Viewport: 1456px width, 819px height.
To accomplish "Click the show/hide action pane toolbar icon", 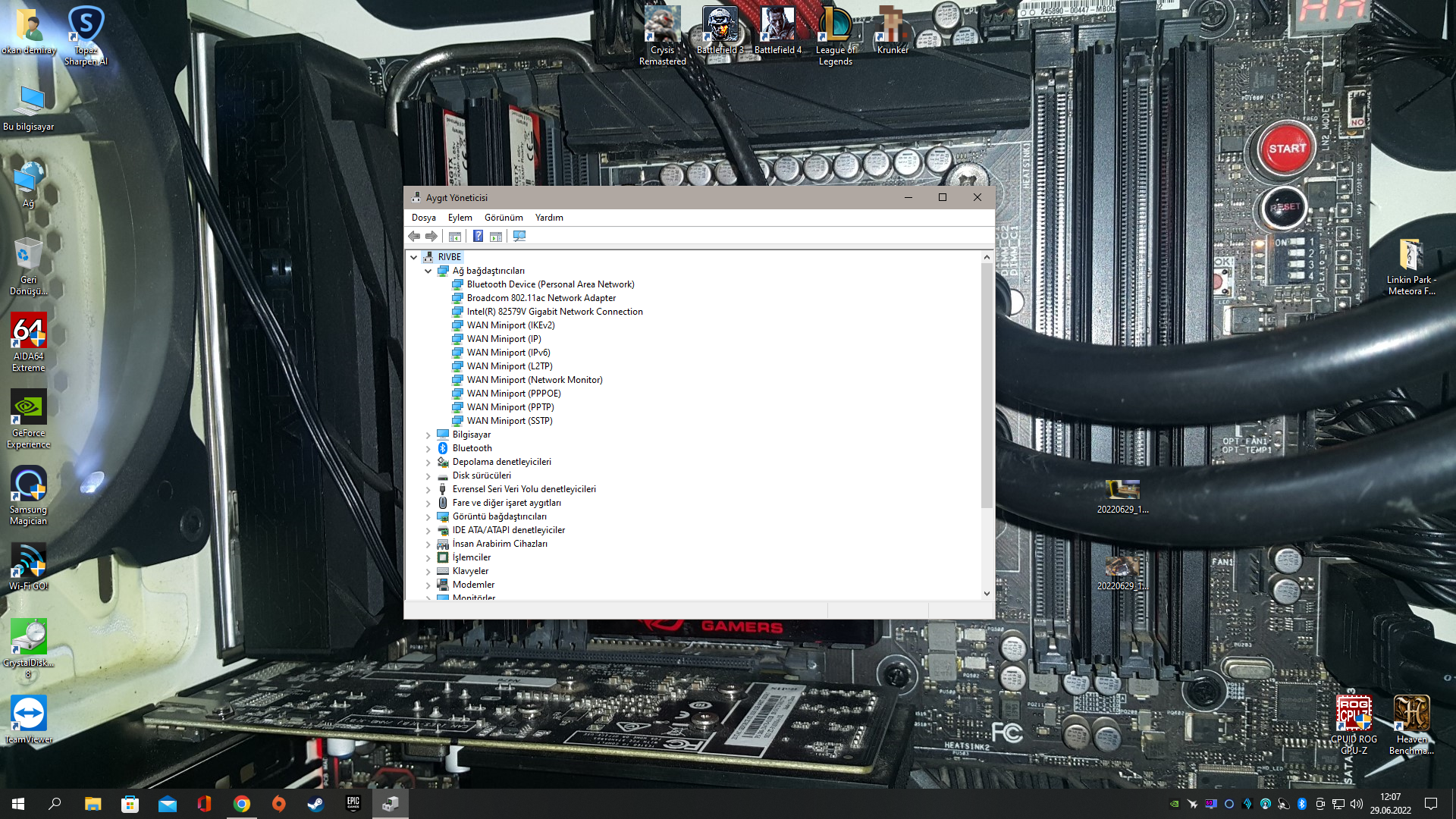I will coord(496,237).
